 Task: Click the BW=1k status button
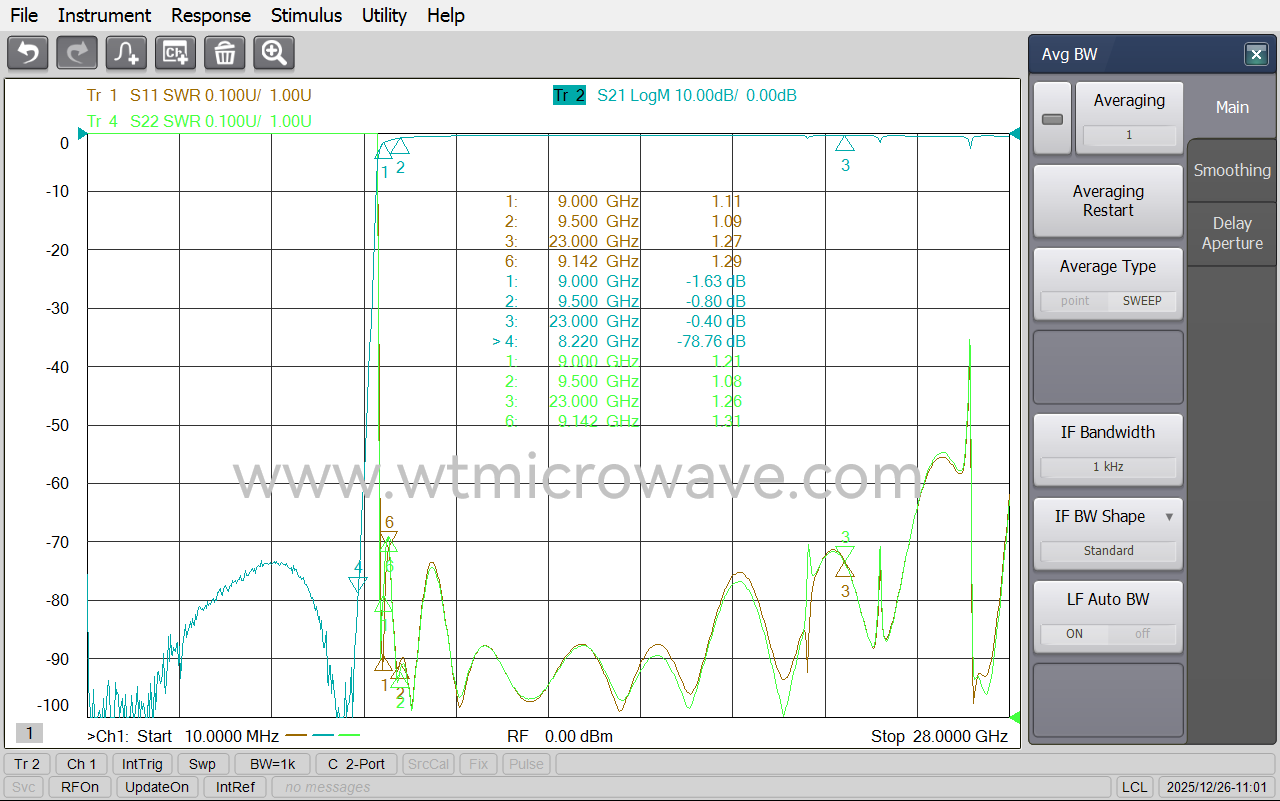coord(273,764)
